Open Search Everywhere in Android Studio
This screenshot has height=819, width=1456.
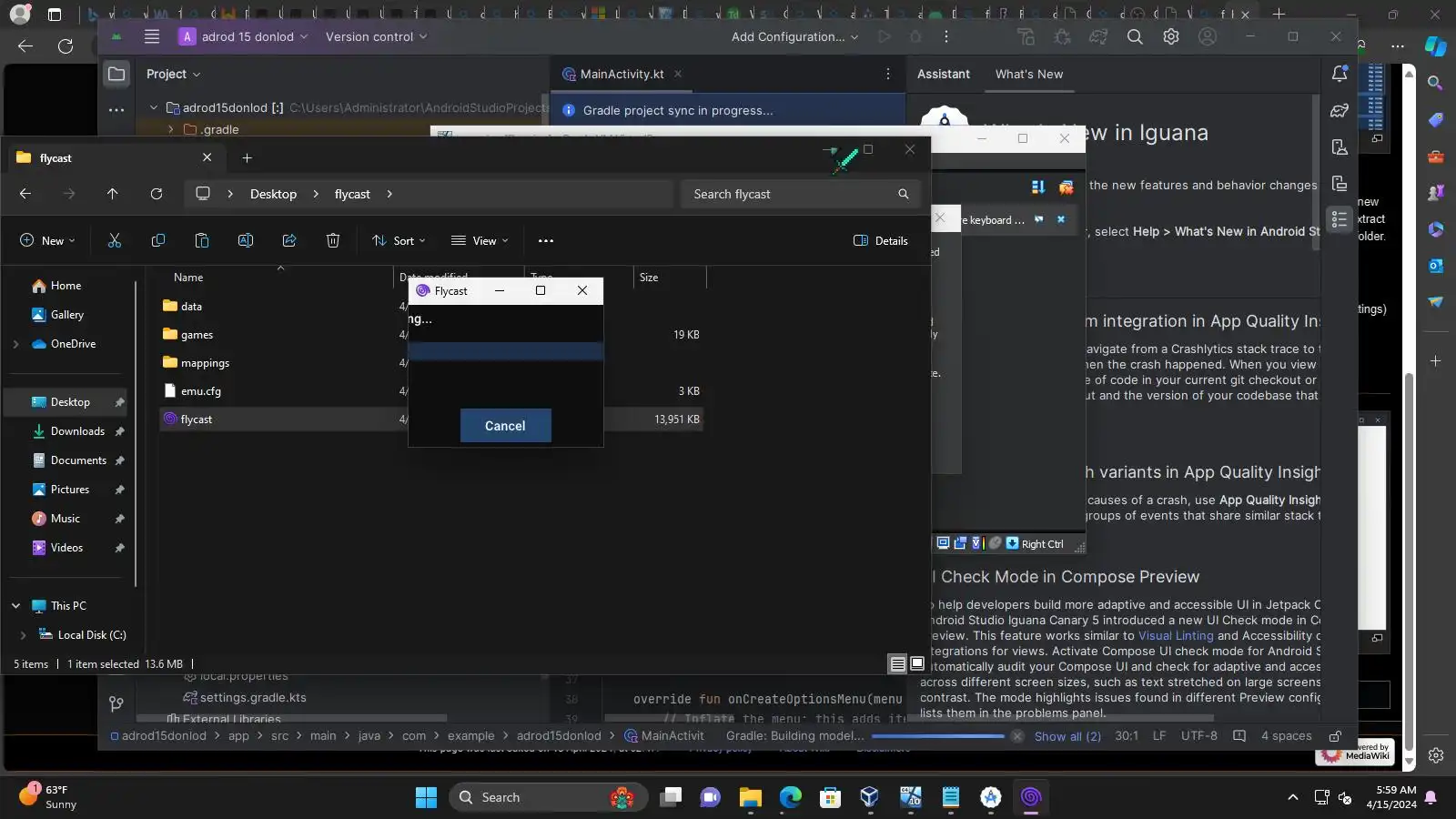click(x=1135, y=36)
